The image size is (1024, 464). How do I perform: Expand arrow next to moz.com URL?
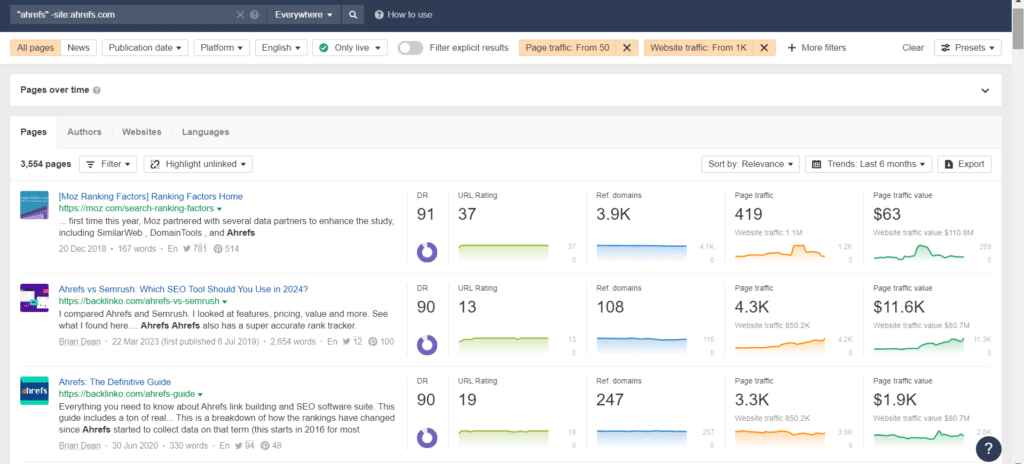click(x=219, y=209)
